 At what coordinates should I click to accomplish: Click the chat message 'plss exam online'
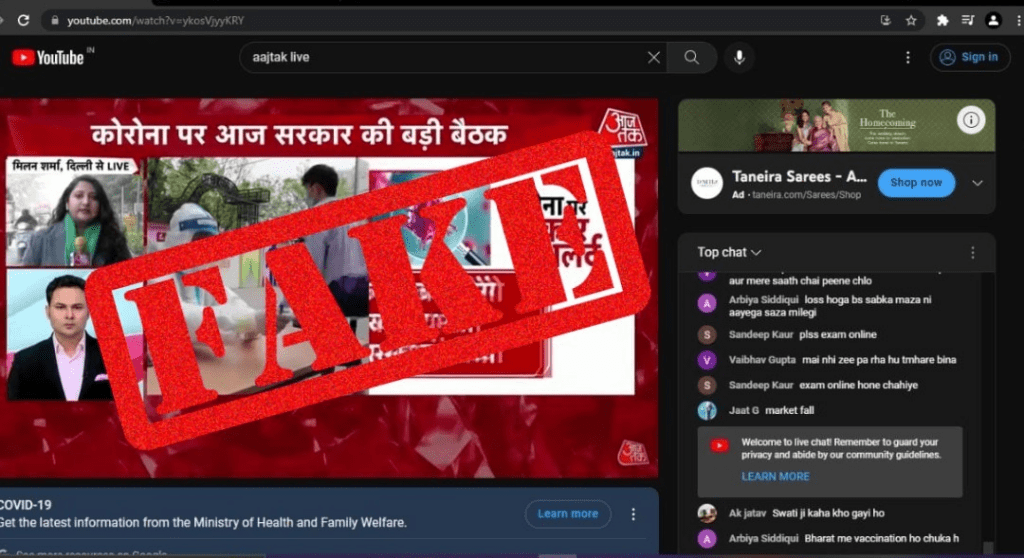pos(838,335)
